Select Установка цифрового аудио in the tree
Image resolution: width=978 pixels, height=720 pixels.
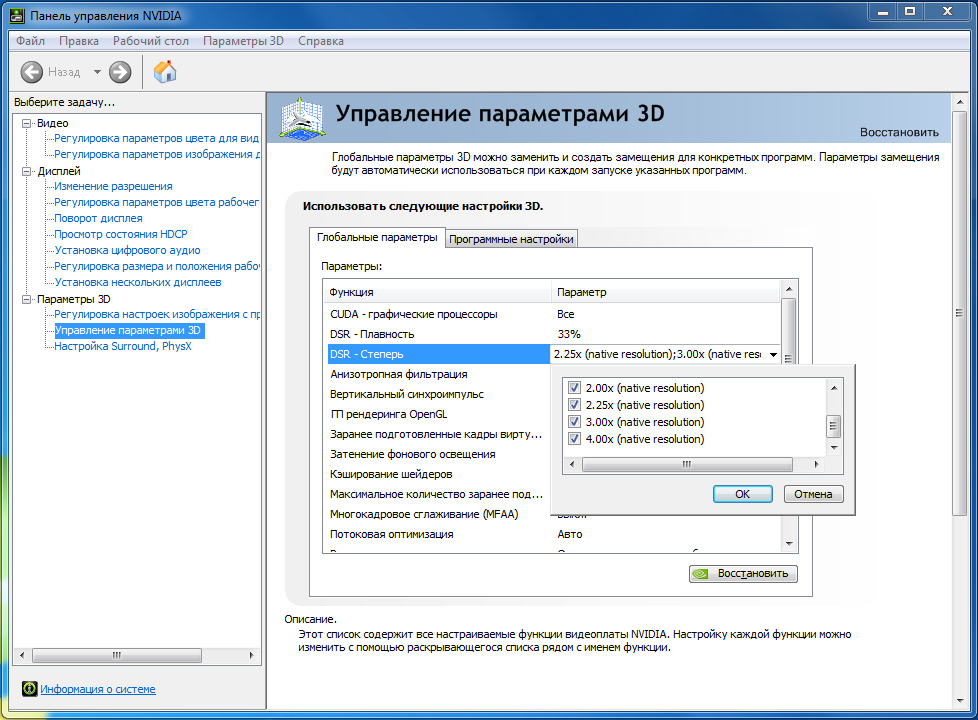pyautogui.click(x=127, y=250)
